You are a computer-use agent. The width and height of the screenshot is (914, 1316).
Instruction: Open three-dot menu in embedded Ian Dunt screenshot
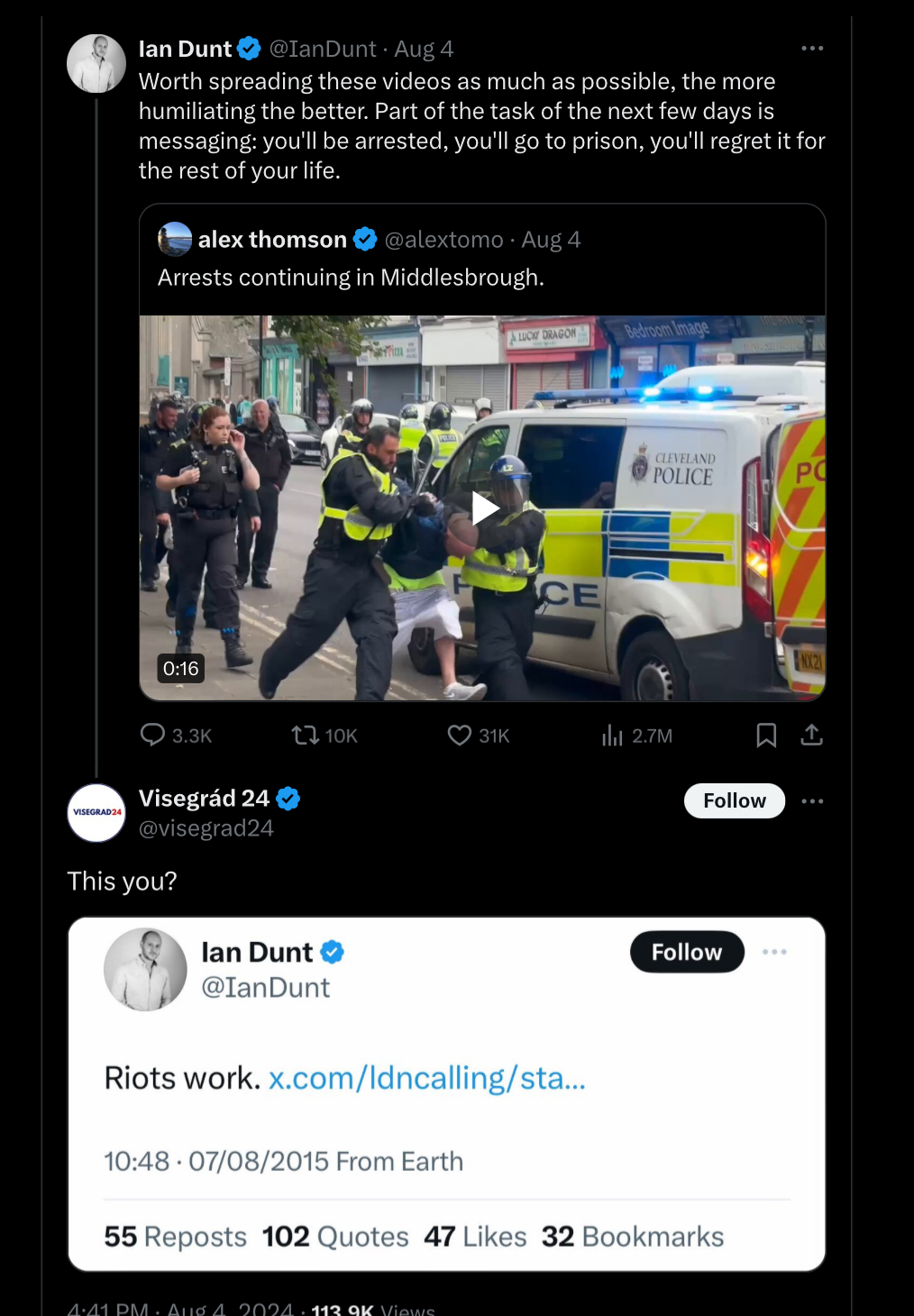click(x=774, y=952)
